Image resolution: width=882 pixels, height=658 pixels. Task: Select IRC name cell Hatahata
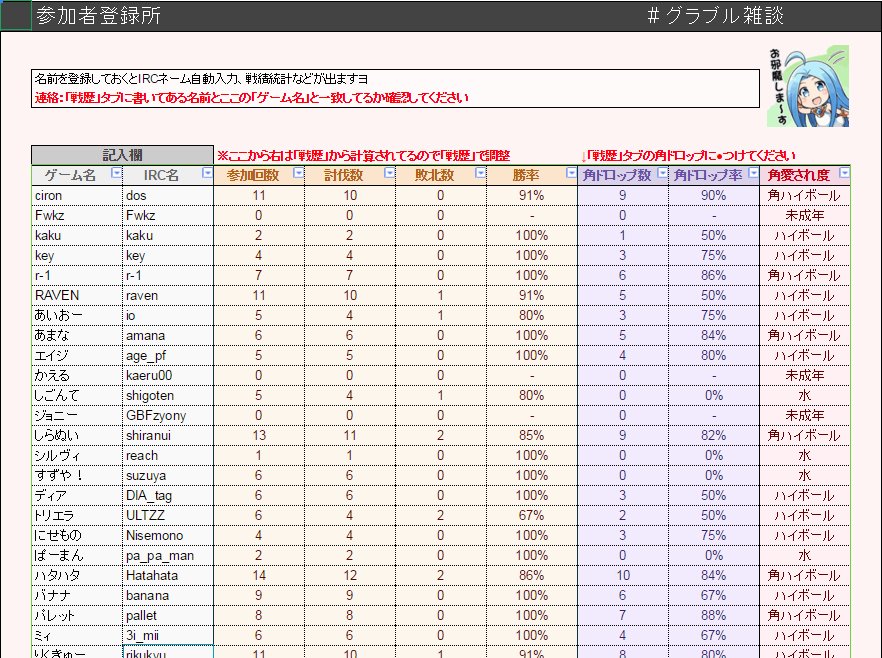tap(168, 575)
